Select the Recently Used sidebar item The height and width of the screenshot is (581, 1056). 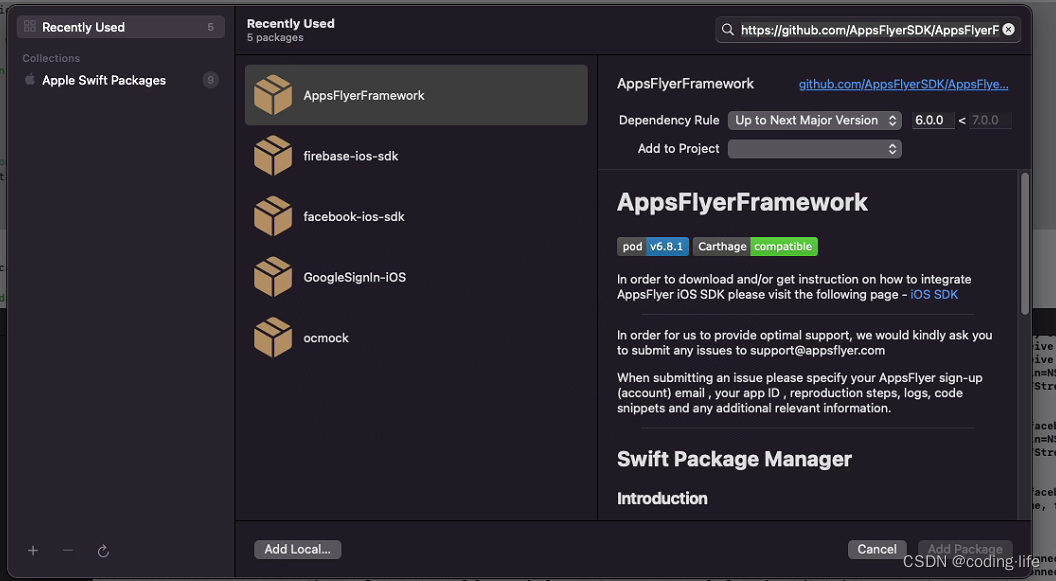[121, 27]
